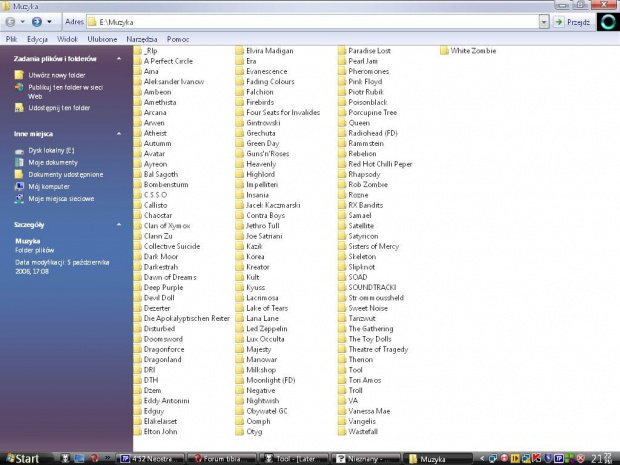
Task: Open Moje dokumenty link
Action: [53, 163]
